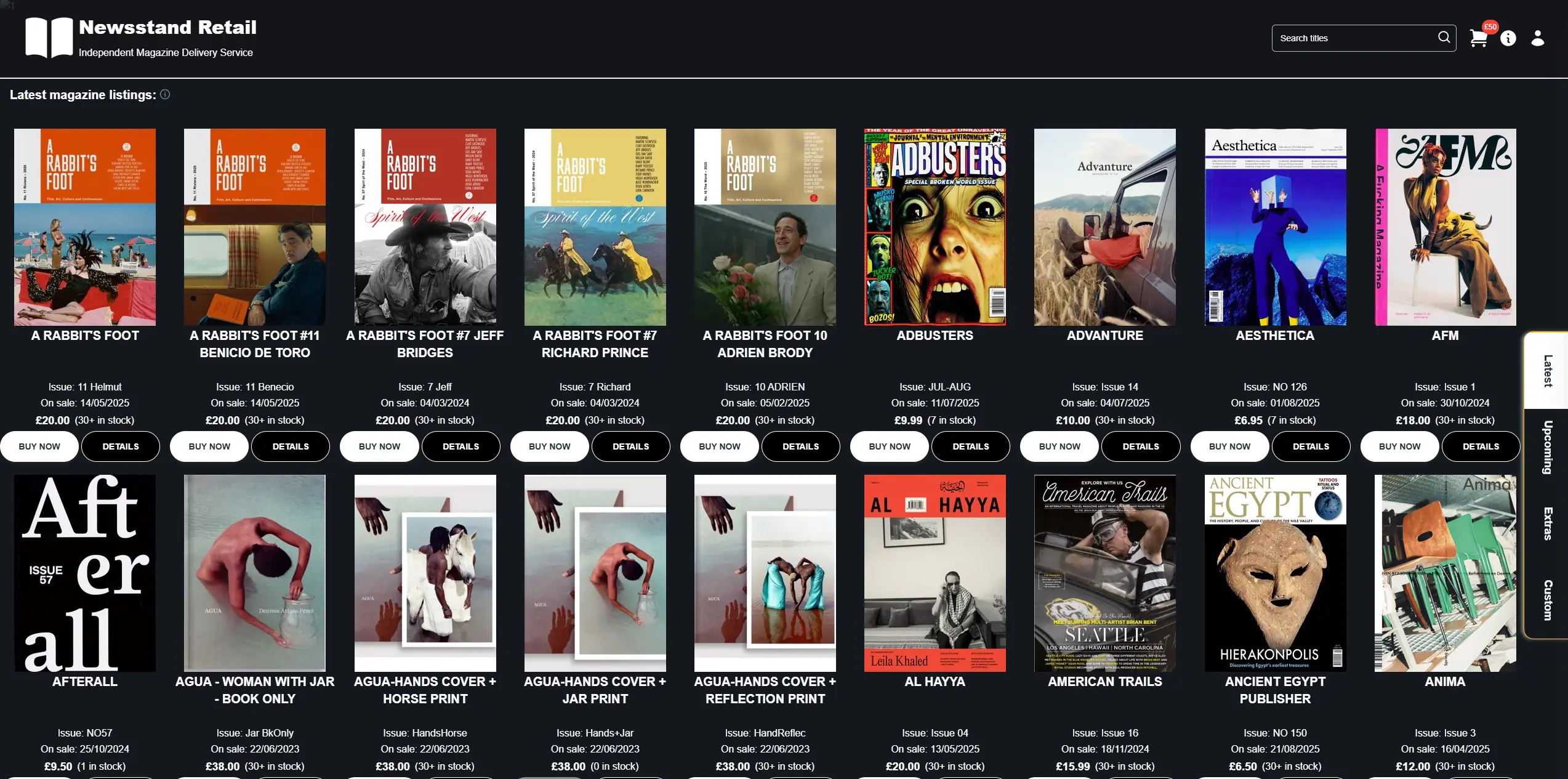Screen dimensions: 1568x779
Task: Click the AL HAYYA title text
Action: pyautogui.click(x=935, y=682)
